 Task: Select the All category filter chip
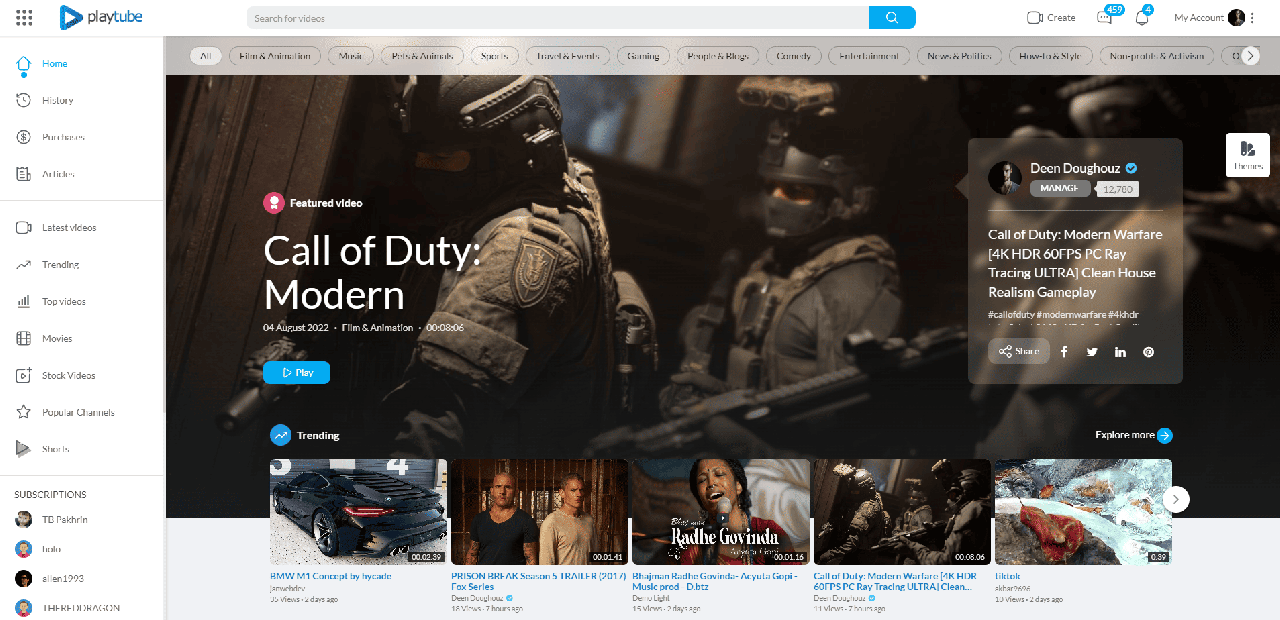pyautogui.click(x=205, y=56)
